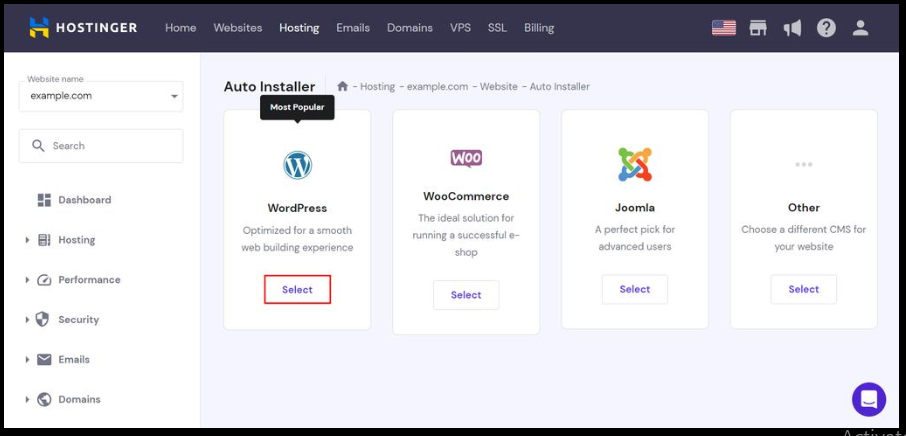Click the Hosting server icon in the sidebar

(44, 240)
